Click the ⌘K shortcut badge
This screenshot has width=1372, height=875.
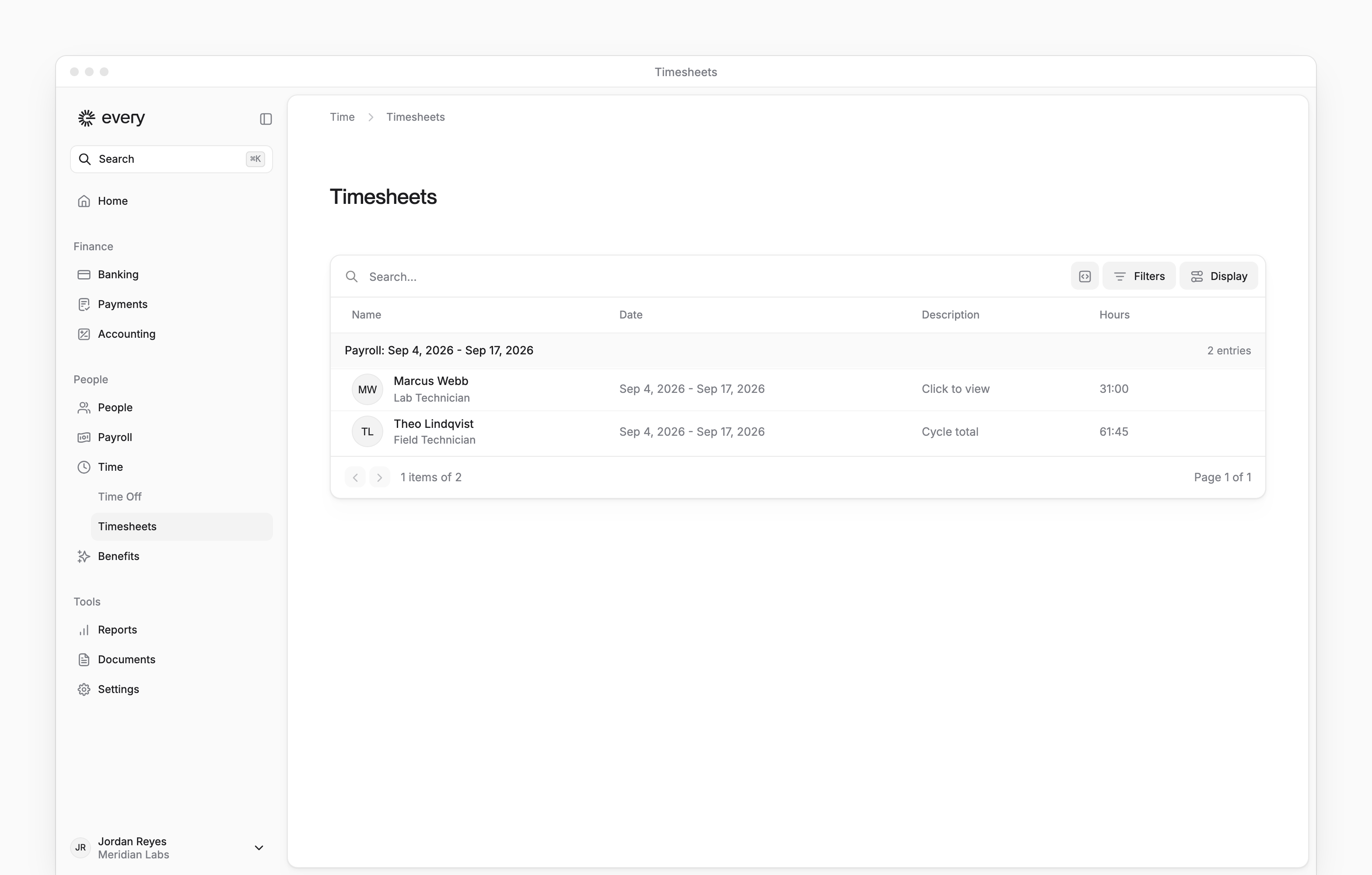[255, 159]
